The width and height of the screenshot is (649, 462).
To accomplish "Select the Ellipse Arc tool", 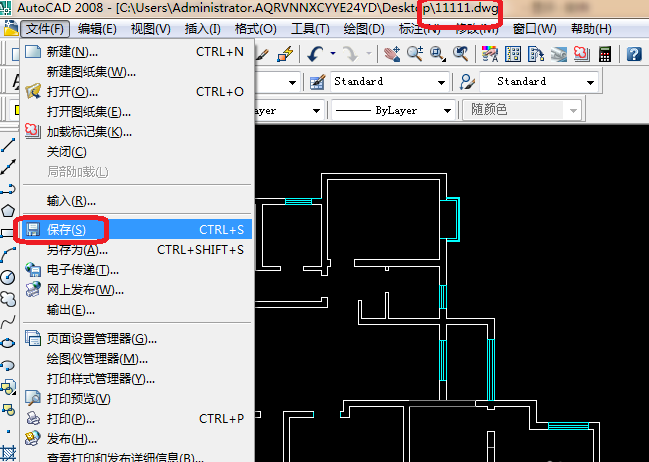I will click(x=8, y=365).
